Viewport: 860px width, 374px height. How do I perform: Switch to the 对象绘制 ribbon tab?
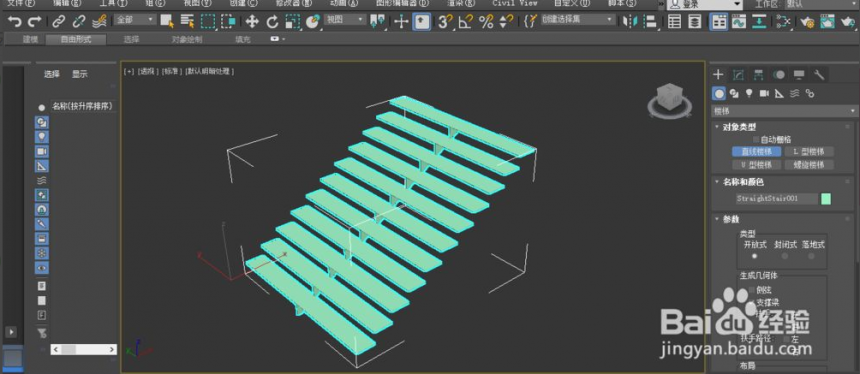coord(186,39)
